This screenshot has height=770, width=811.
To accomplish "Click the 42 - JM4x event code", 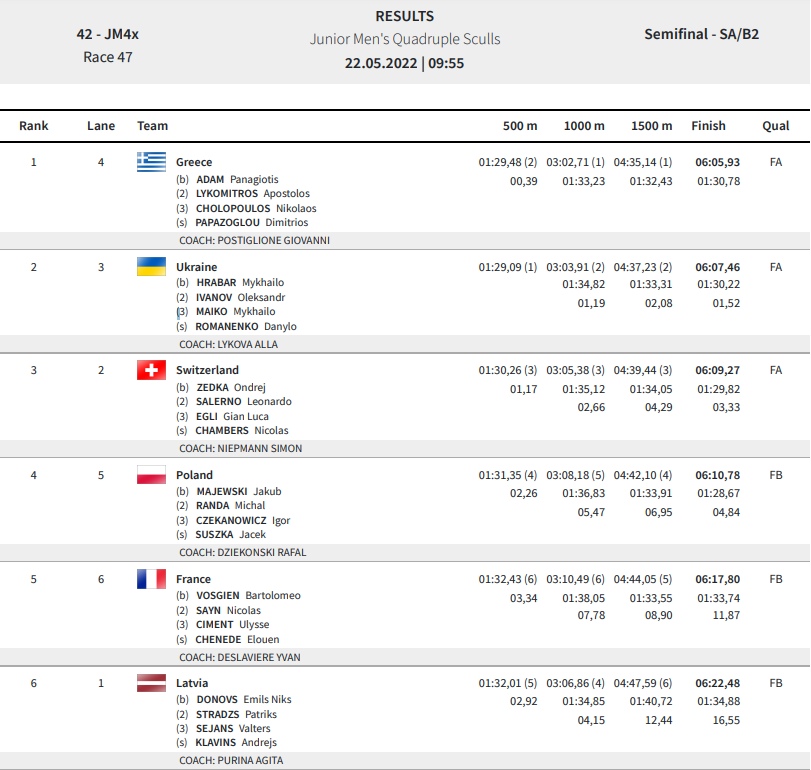I will pos(108,34).
